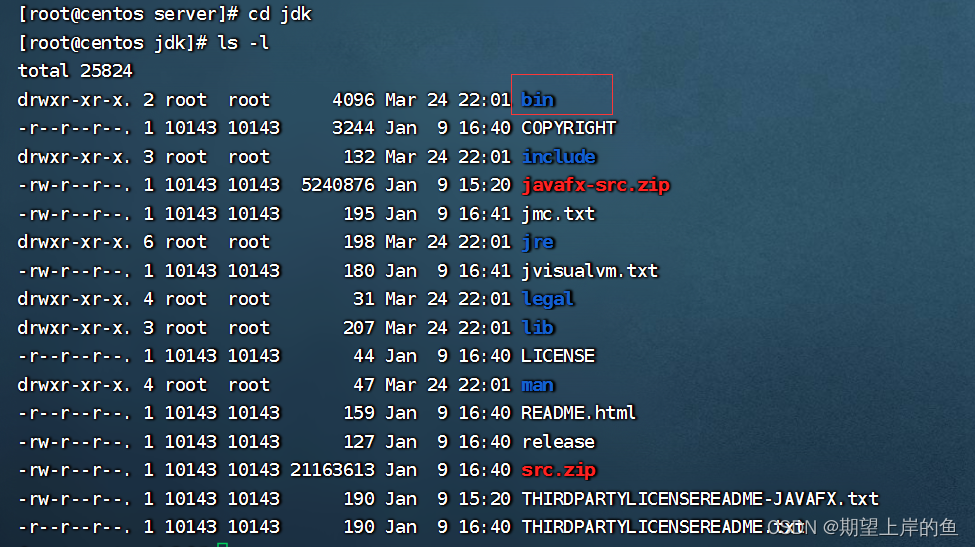Select the include directory name
975x547 pixels.
click(558, 157)
